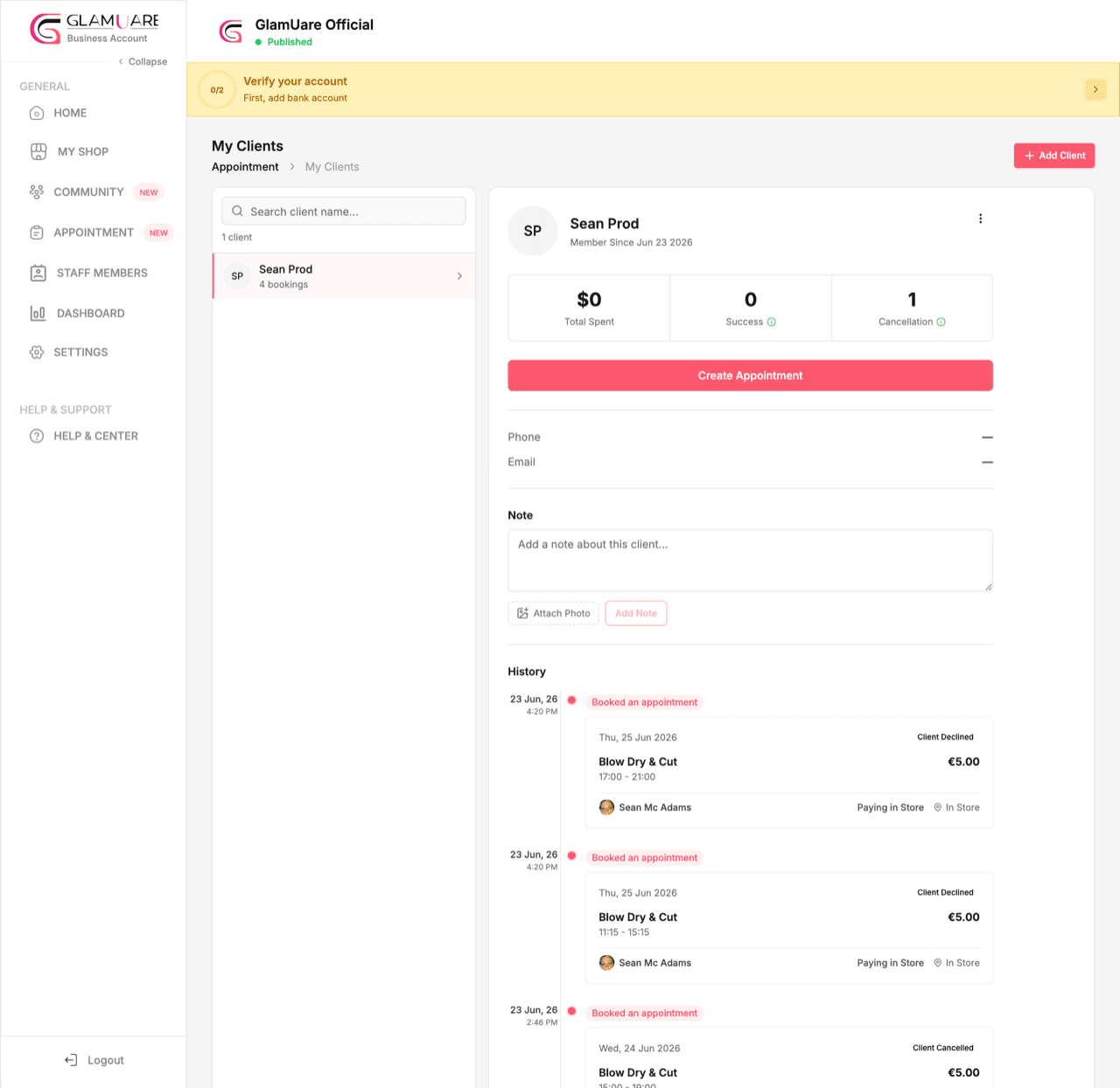Screen dimensions: 1120x1088
Task: Click the Attach Photo button
Action: [554, 613]
